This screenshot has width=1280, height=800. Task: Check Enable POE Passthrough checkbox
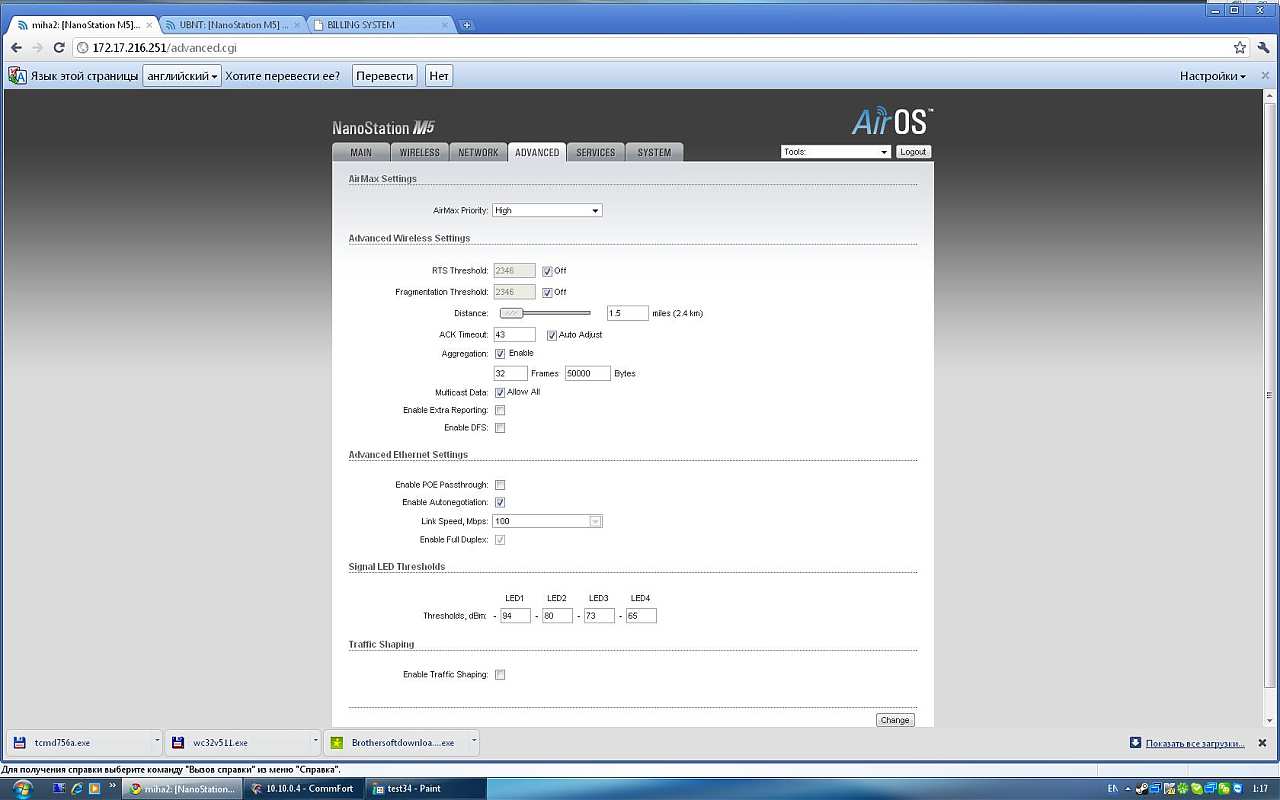click(x=500, y=485)
